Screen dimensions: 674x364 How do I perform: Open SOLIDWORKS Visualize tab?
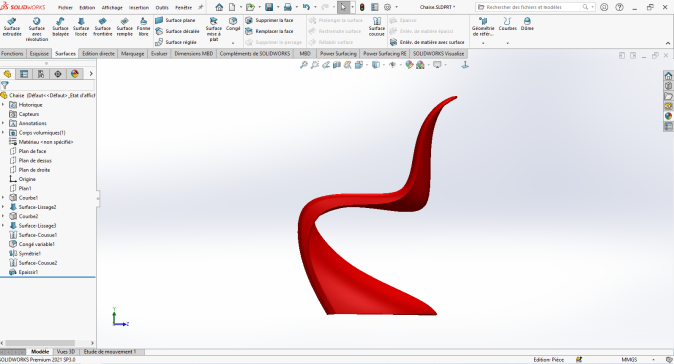tap(438, 54)
